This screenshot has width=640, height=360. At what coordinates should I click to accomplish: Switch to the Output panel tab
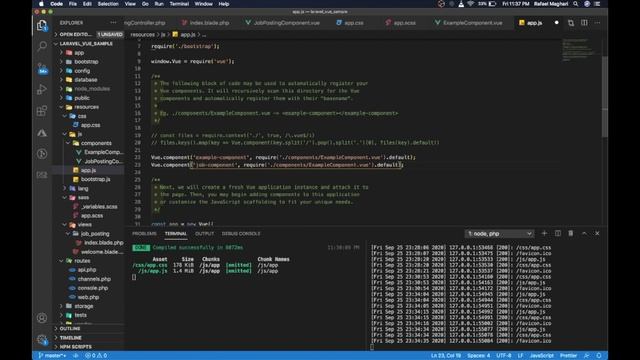coord(204,233)
